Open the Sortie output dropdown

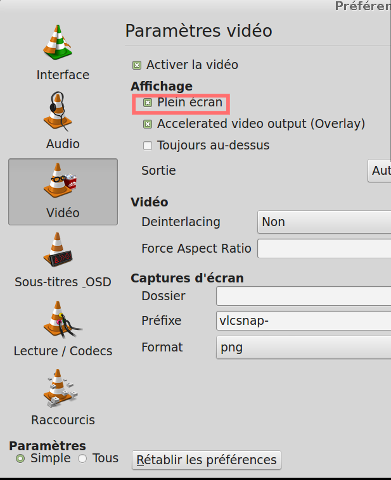(x=379, y=171)
